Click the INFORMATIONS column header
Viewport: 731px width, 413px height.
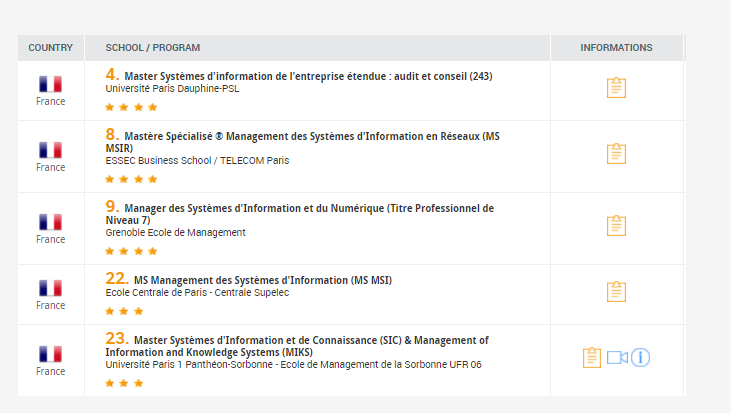(x=616, y=48)
